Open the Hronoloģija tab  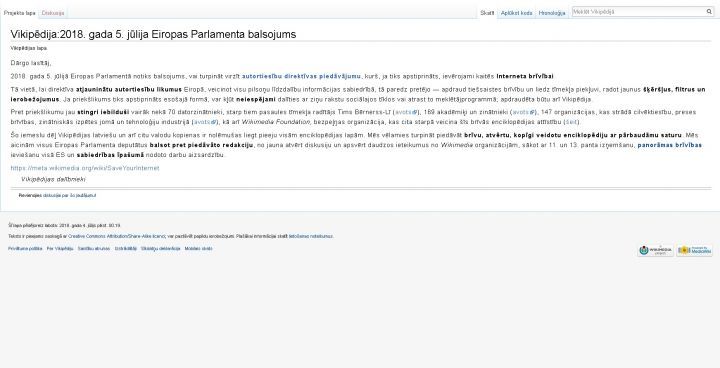pos(552,13)
